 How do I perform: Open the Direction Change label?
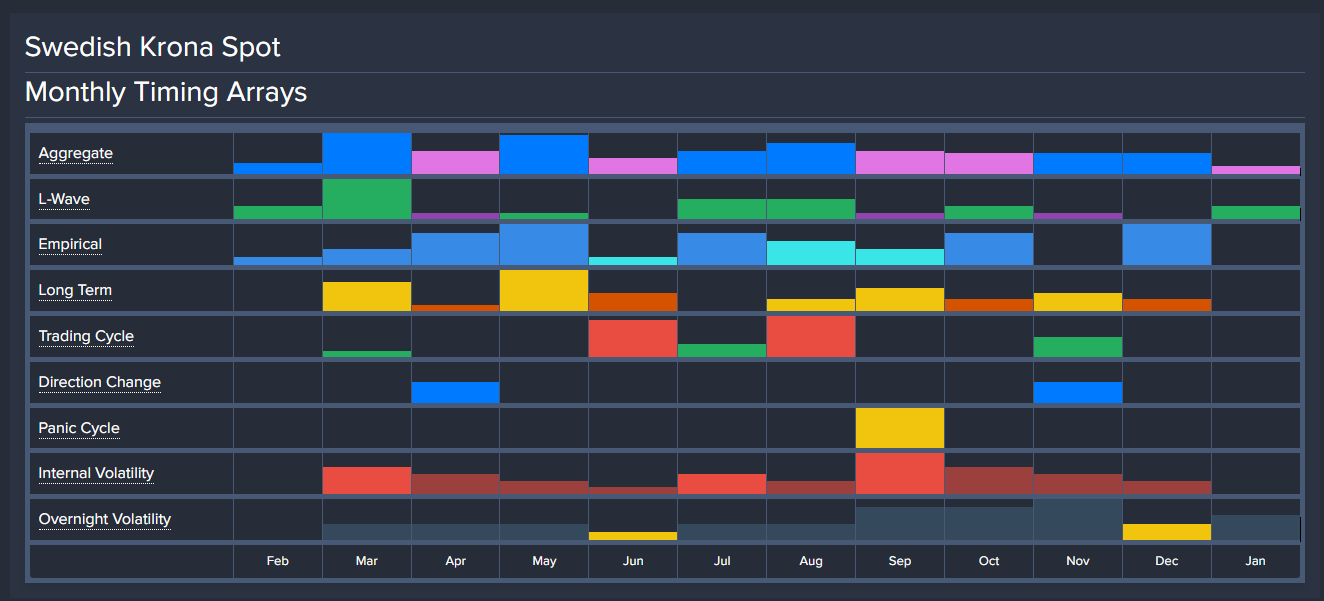[99, 383]
